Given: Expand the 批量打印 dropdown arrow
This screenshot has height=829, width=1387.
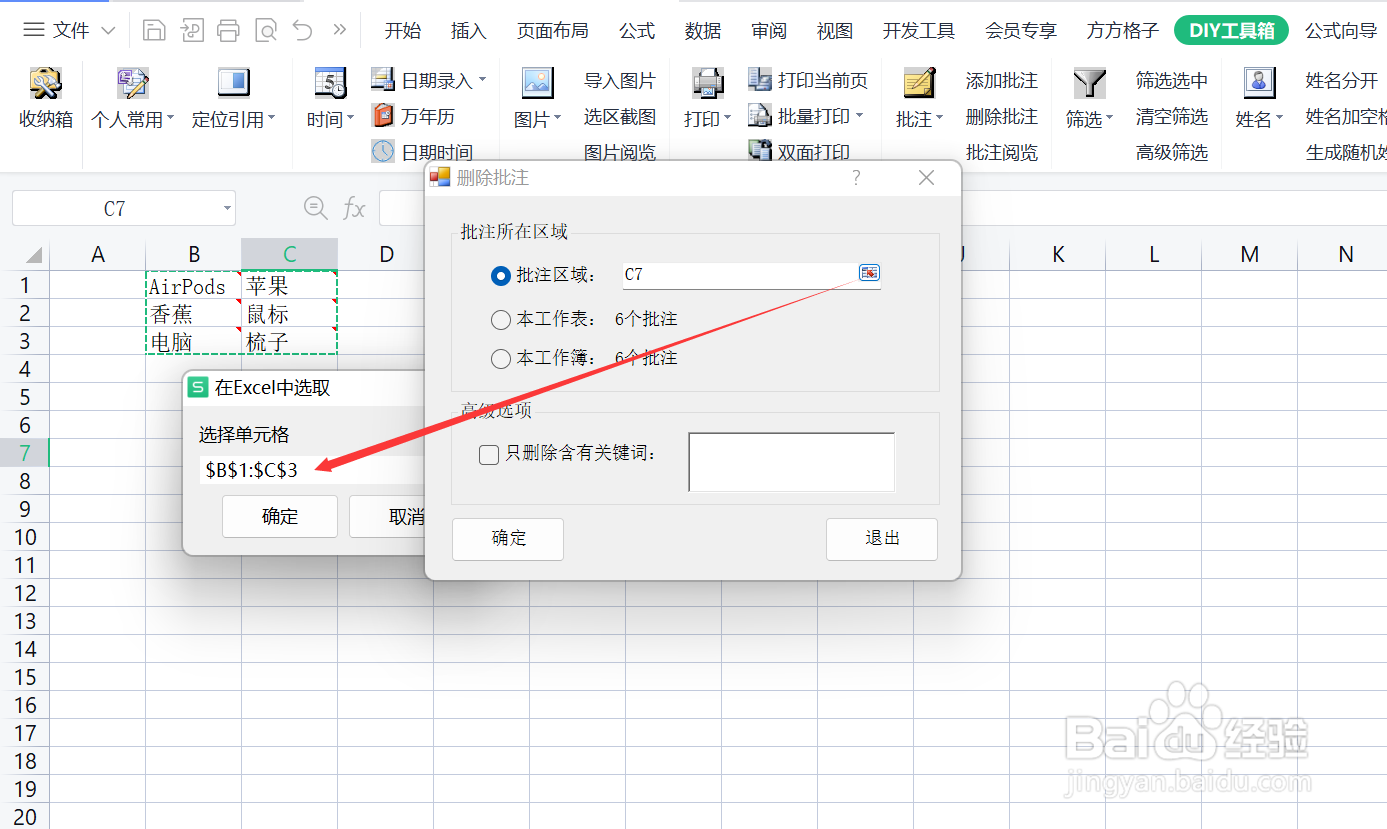Looking at the screenshot, I should [859, 116].
